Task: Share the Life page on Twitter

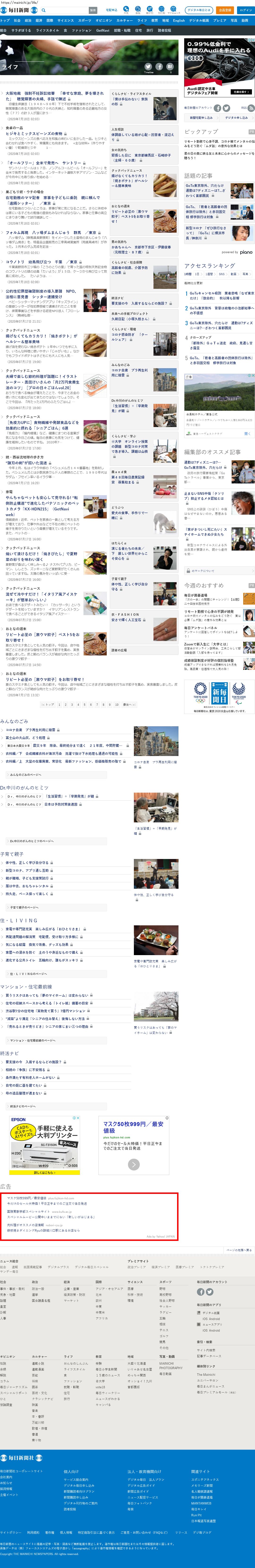Action: click(x=148, y=66)
